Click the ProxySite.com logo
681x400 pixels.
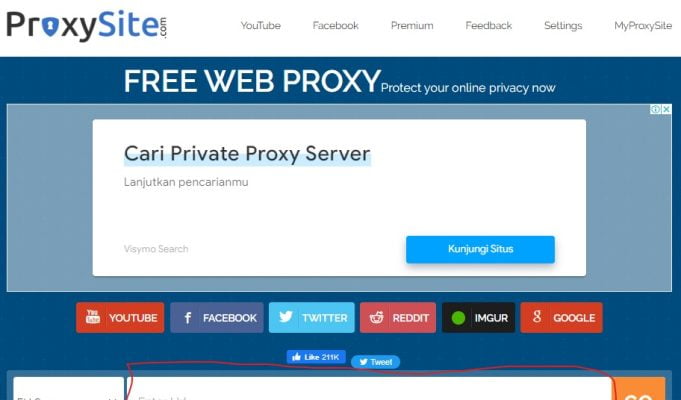pos(86,26)
